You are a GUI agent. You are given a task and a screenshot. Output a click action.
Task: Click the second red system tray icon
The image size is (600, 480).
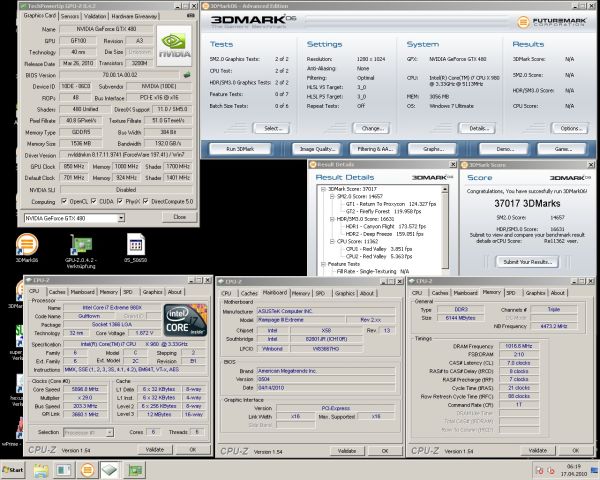point(551,470)
